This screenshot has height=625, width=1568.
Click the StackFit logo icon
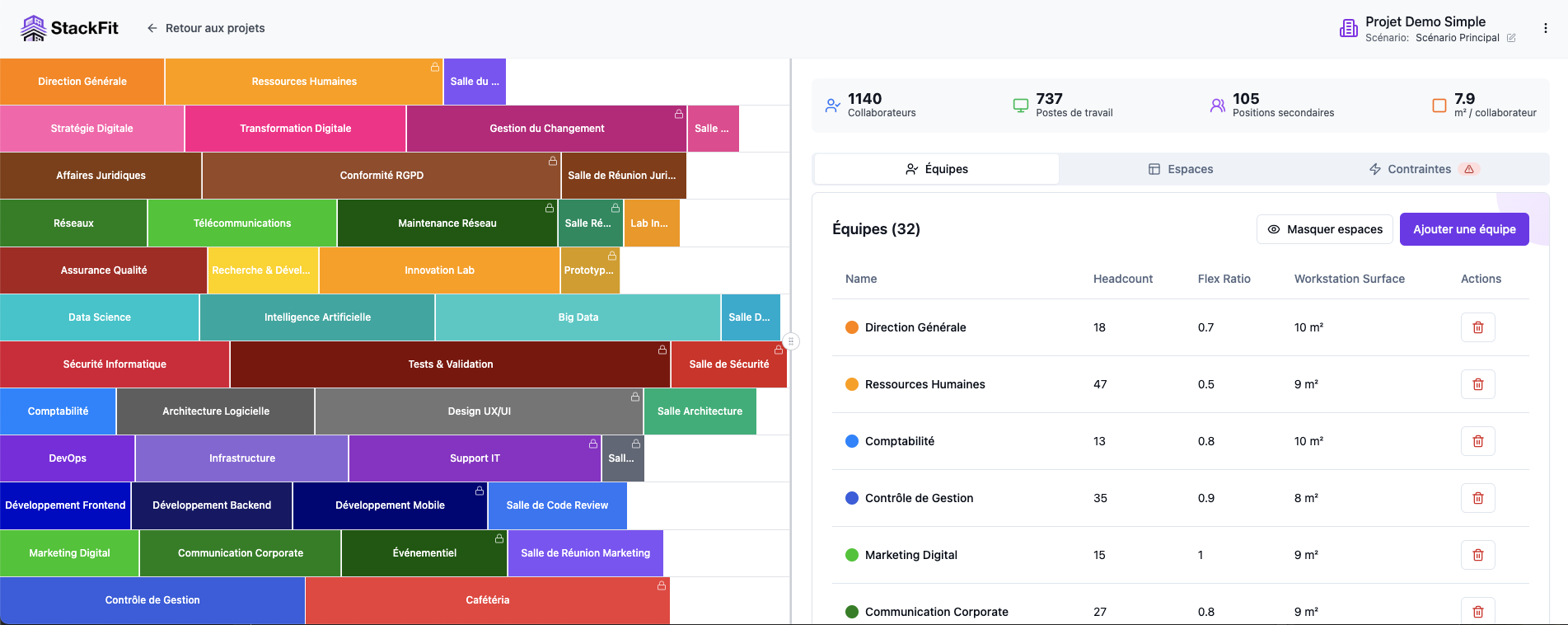[34, 28]
